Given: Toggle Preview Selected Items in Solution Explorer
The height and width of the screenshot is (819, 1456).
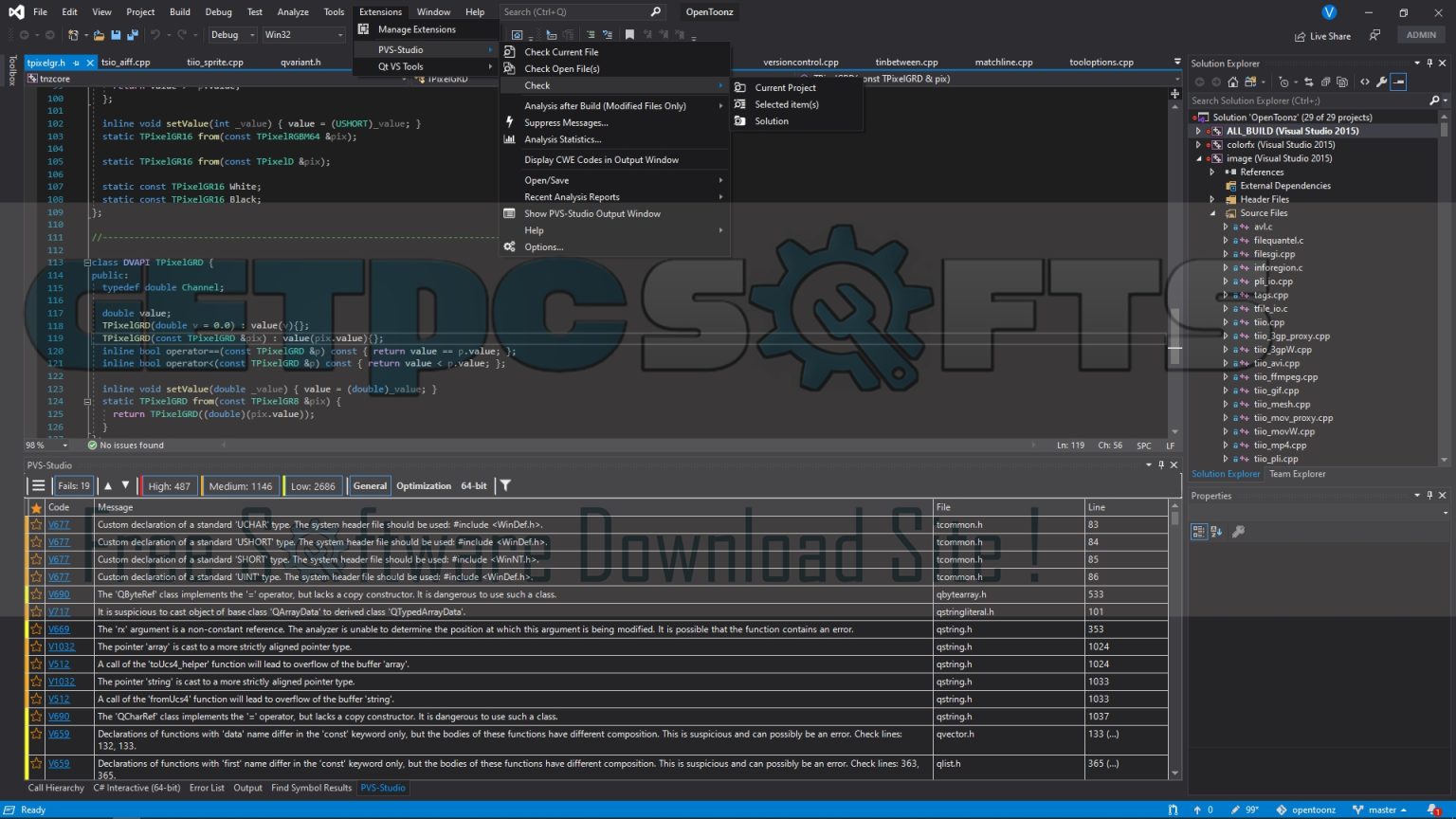Looking at the screenshot, I should (1398, 82).
